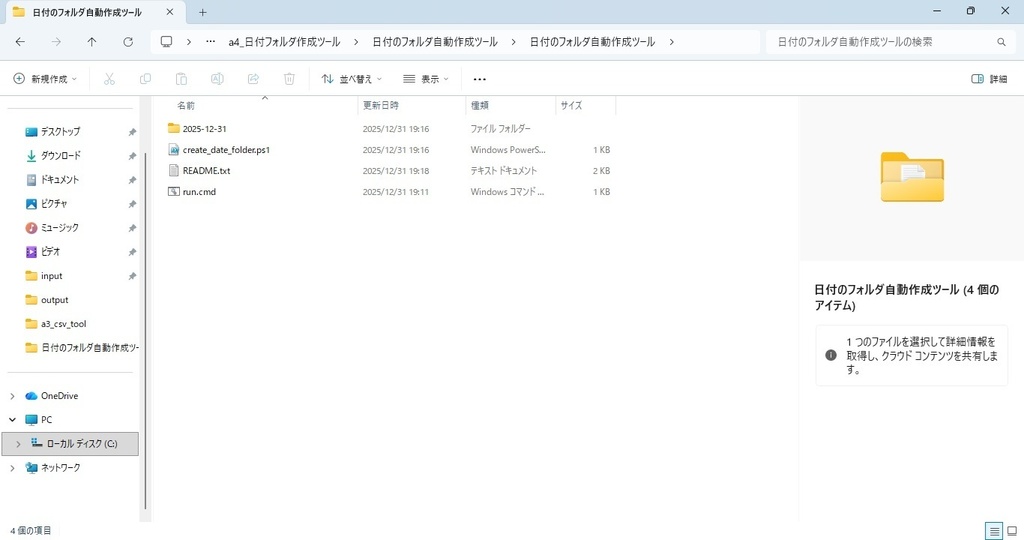Open the 並べ替え sort dropdown

click(351, 79)
